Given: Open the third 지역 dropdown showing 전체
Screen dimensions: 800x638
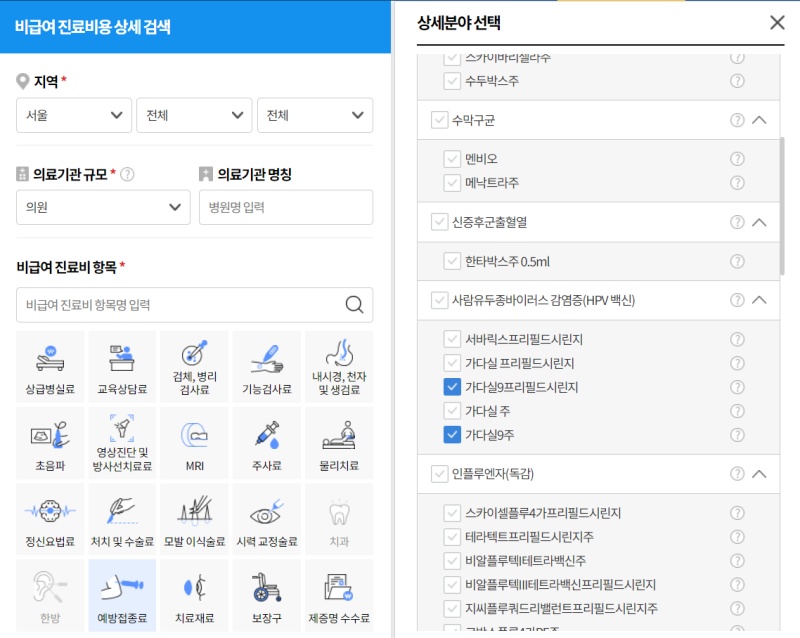Looking at the screenshot, I should 315,115.
